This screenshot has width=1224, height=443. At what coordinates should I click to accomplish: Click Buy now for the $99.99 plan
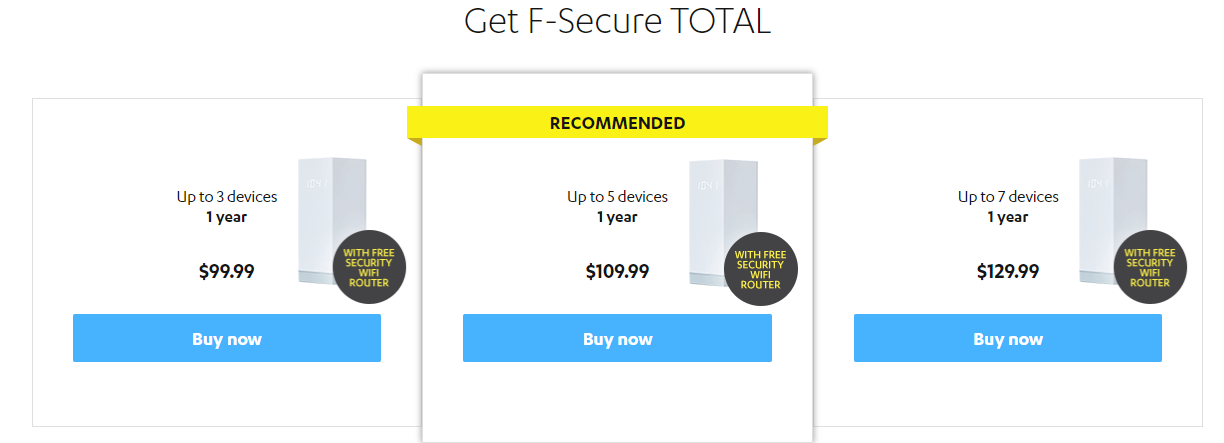point(227,338)
